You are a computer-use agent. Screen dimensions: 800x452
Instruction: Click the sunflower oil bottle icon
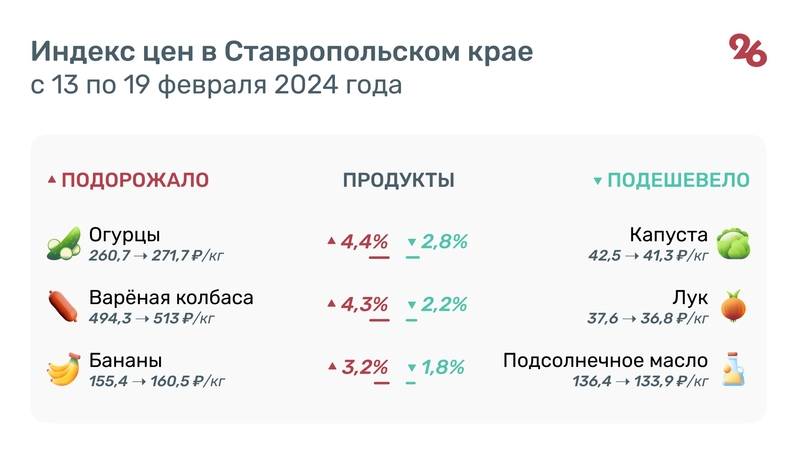coord(733,369)
